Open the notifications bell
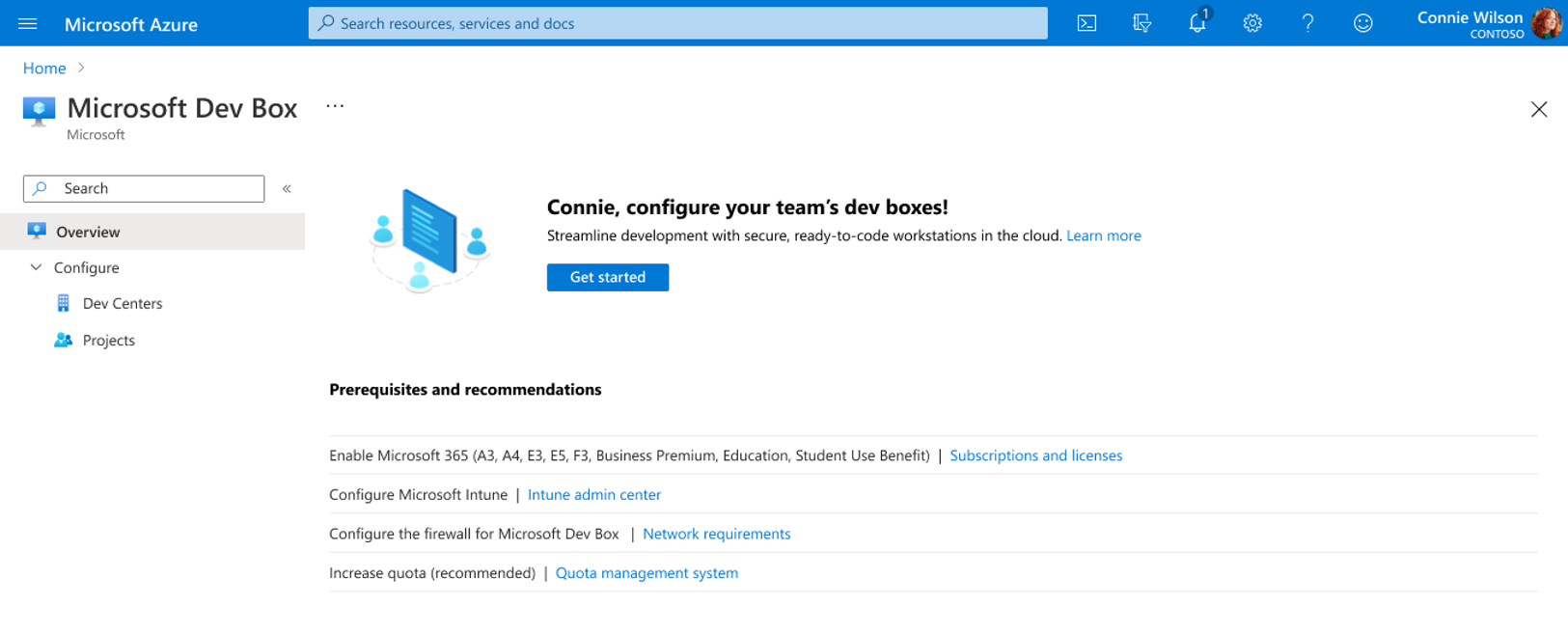Viewport: 1568px width, 634px height. point(1197,23)
